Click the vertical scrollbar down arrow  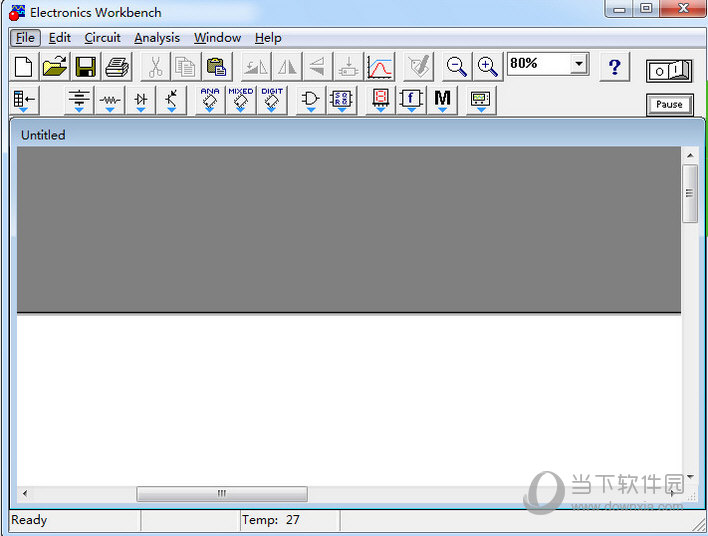690,477
